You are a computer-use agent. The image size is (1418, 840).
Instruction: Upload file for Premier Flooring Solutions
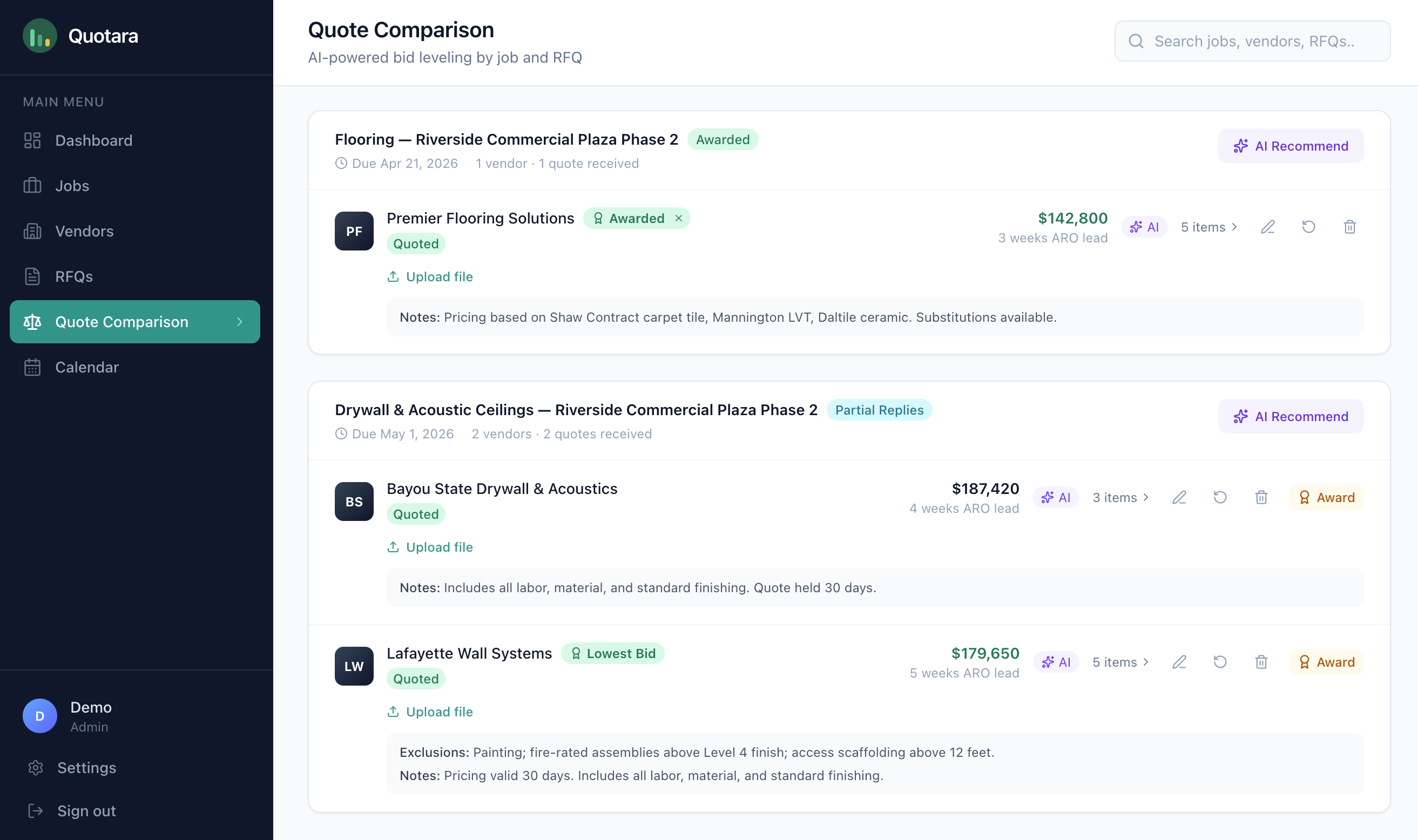click(x=430, y=277)
